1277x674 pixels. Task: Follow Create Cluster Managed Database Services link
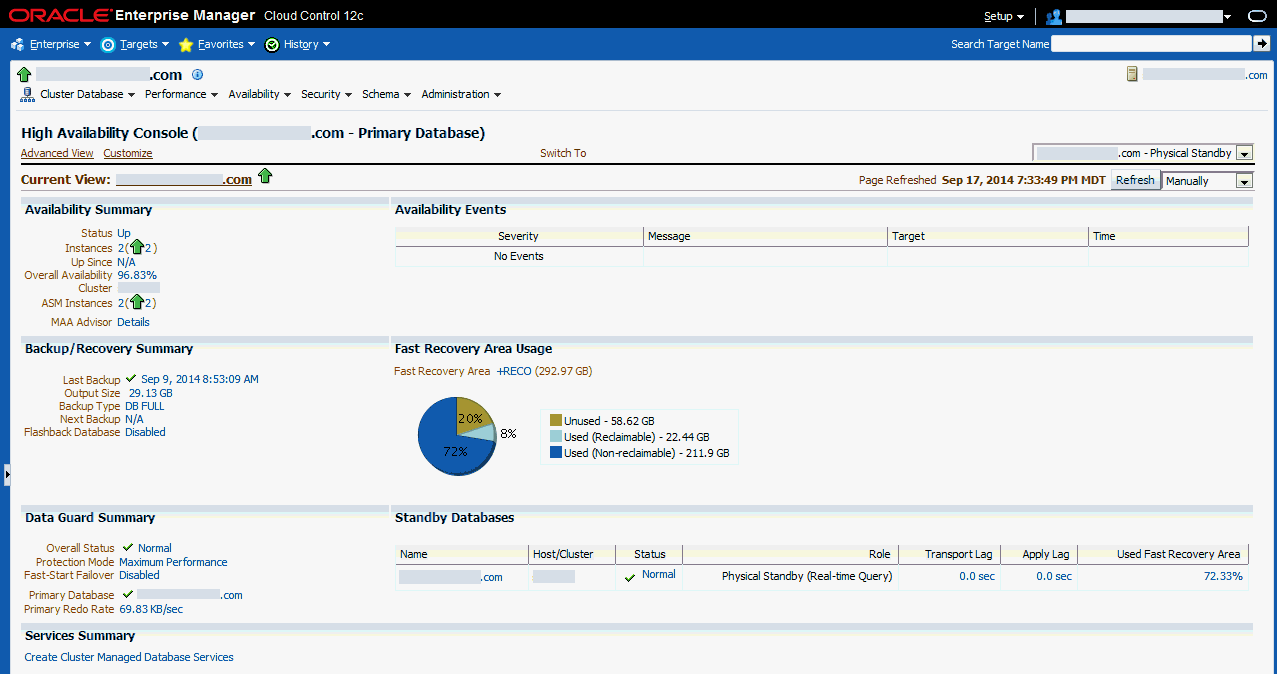[129, 657]
